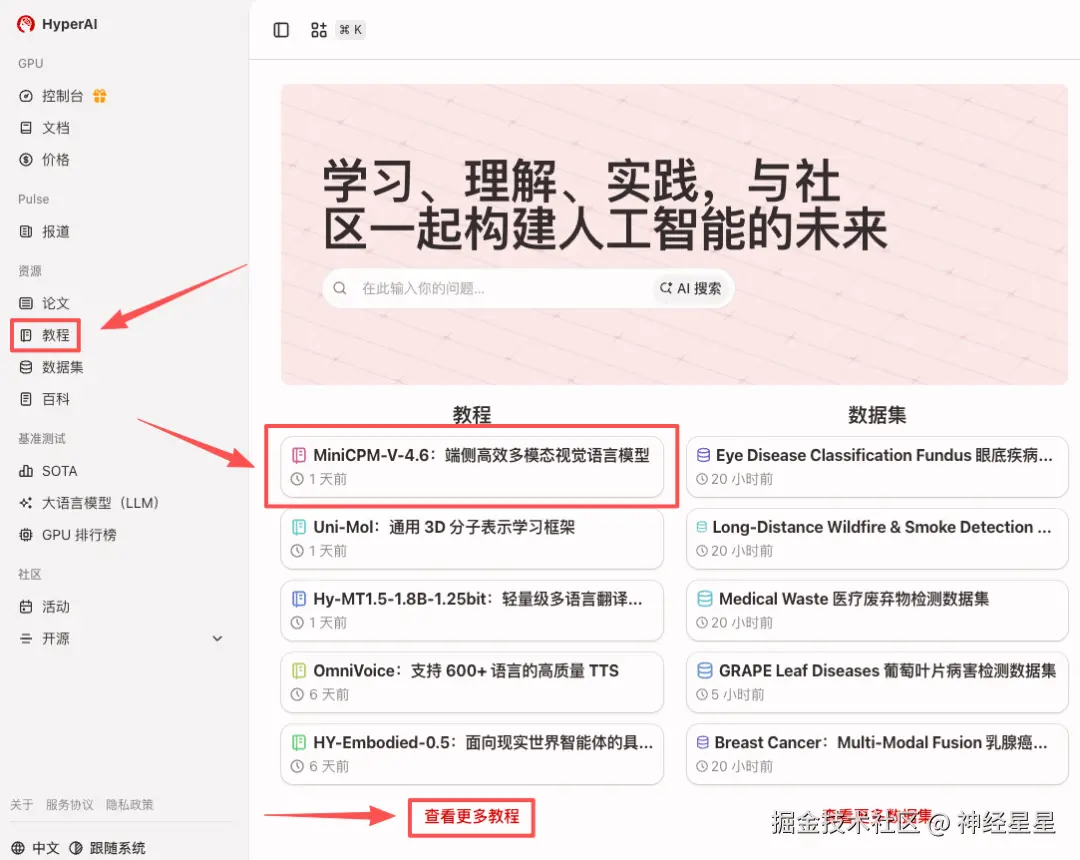
Task: Open 数据集 in the sidebar
Action: pyautogui.click(x=62, y=367)
